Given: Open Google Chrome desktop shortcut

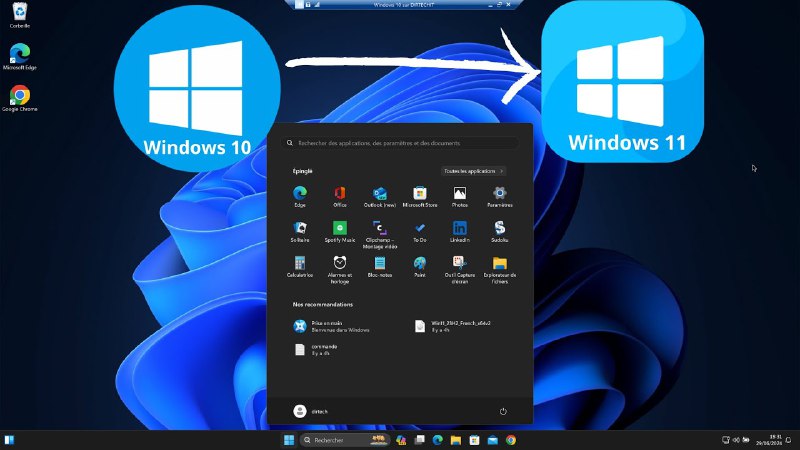Looking at the screenshot, I should pyautogui.click(x=19, y=98).
